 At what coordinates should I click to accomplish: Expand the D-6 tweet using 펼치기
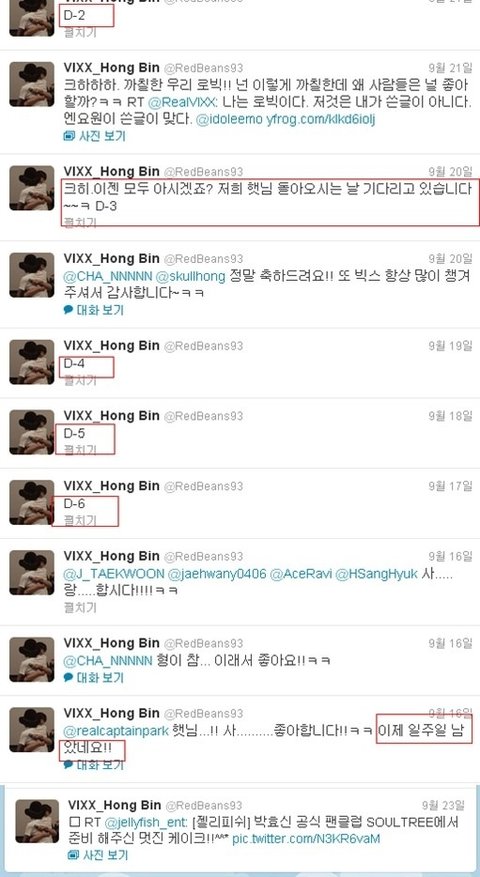[80, 520]
